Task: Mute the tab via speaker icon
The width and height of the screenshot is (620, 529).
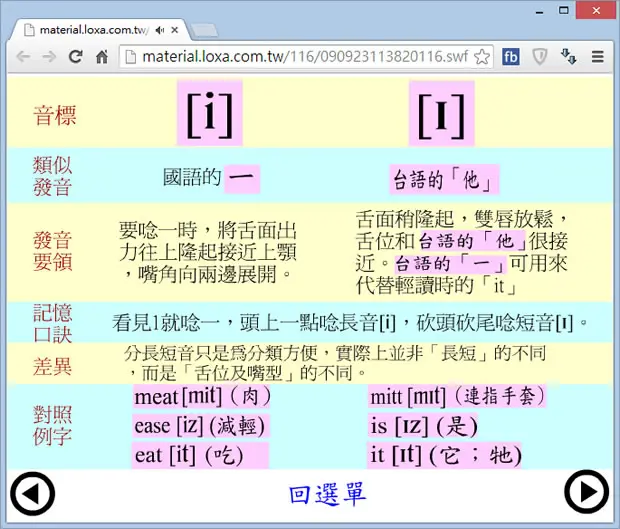Action: tap(160, 30)
